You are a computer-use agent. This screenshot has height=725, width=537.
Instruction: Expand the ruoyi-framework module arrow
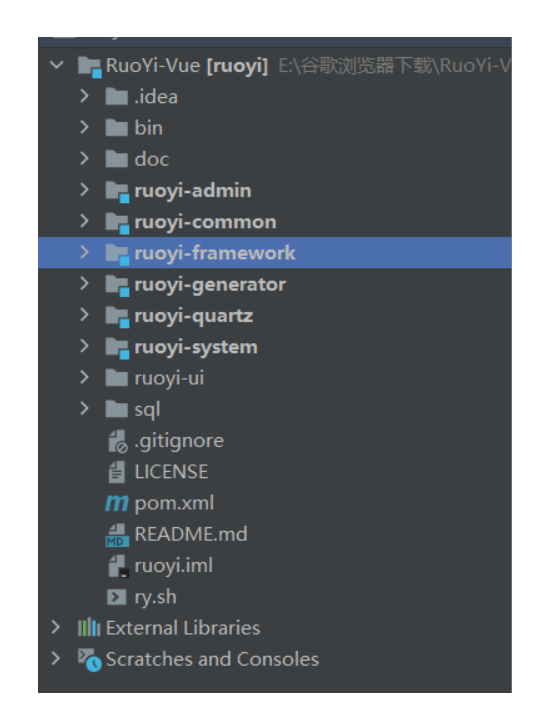pos(84,252)
